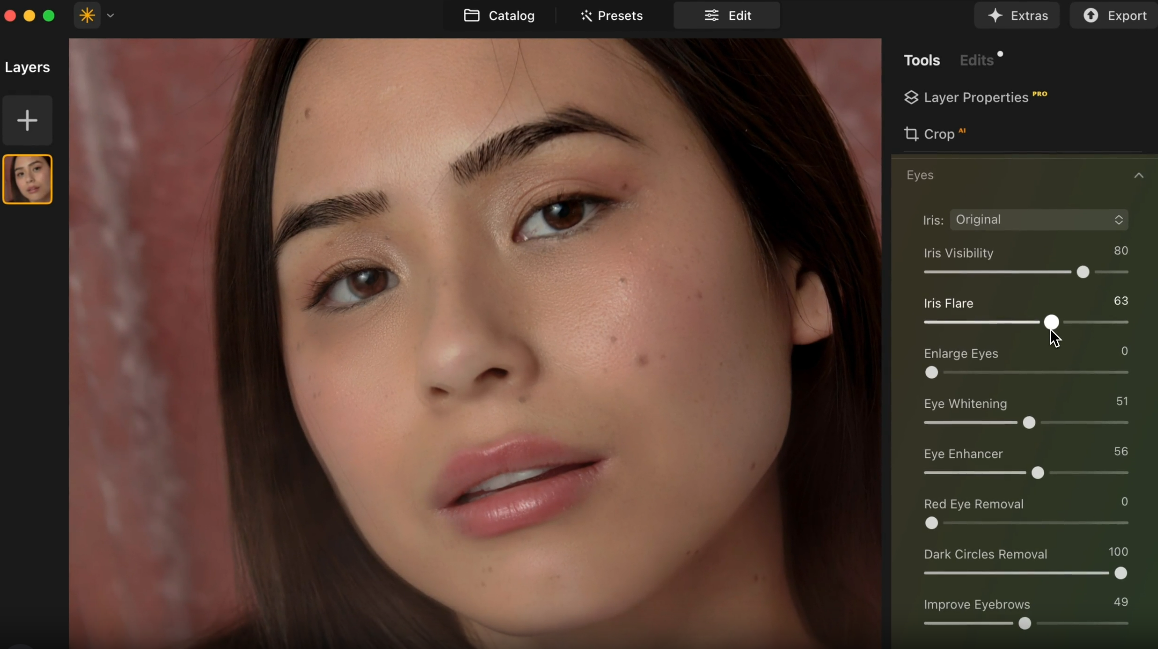
Task: Open the Iris type dropdown
Action: (1039, 220)
